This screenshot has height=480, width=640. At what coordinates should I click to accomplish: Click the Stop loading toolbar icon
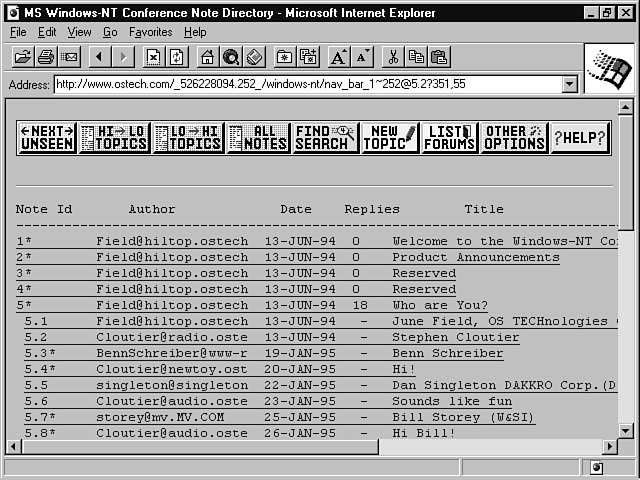[153, 57]
